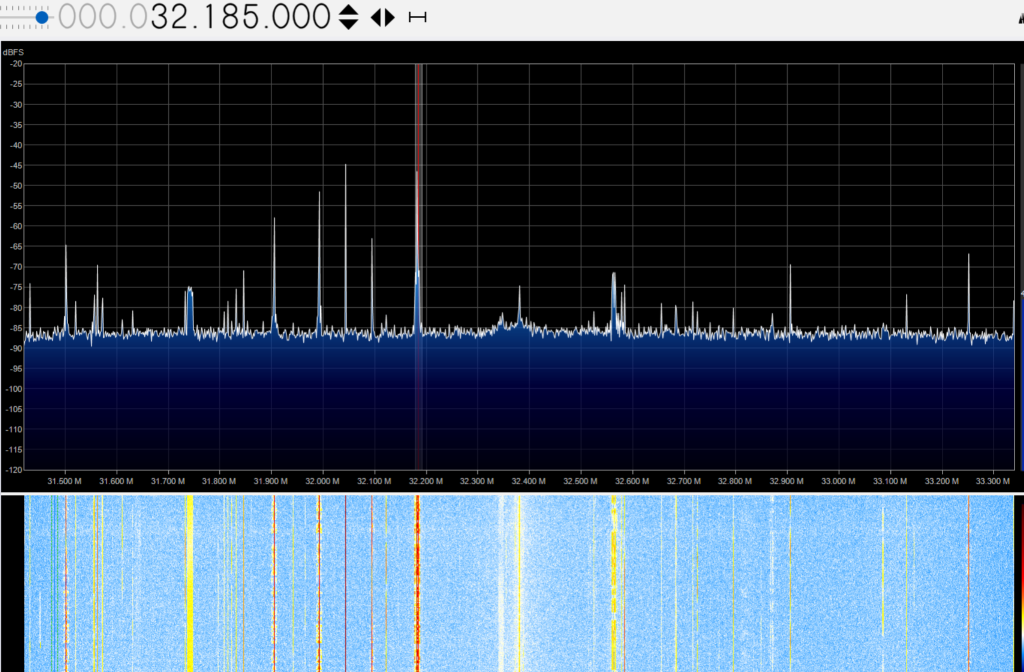1024x672 pixels.
Task: Click the up triangle beside the frequency readout
Action: tap(348, 10)
